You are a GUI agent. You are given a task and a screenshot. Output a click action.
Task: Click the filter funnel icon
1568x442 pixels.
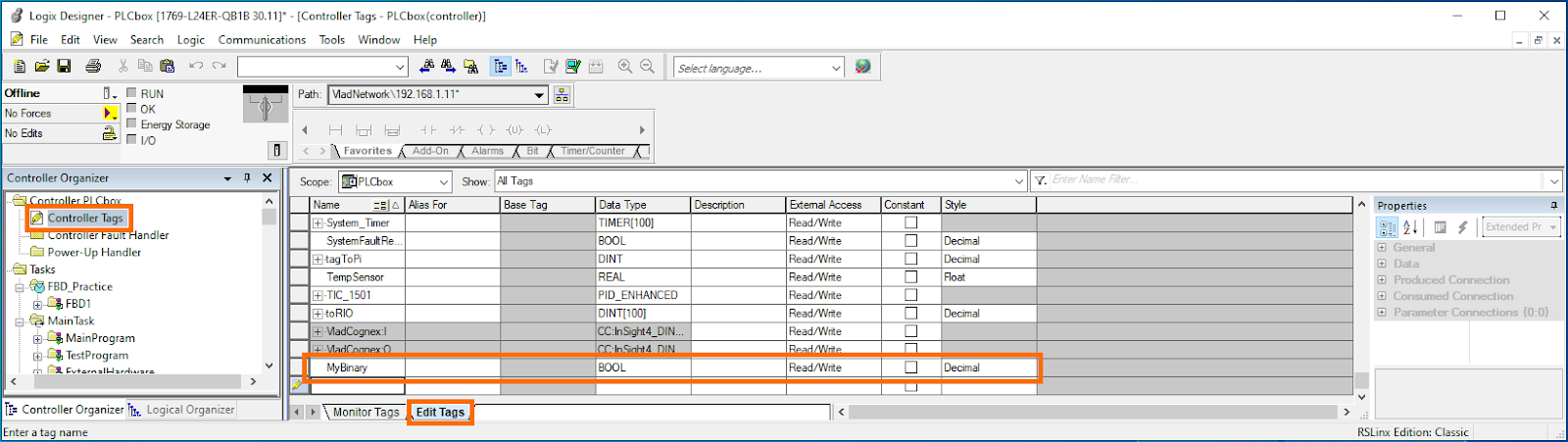click(x=1040, y=180)
